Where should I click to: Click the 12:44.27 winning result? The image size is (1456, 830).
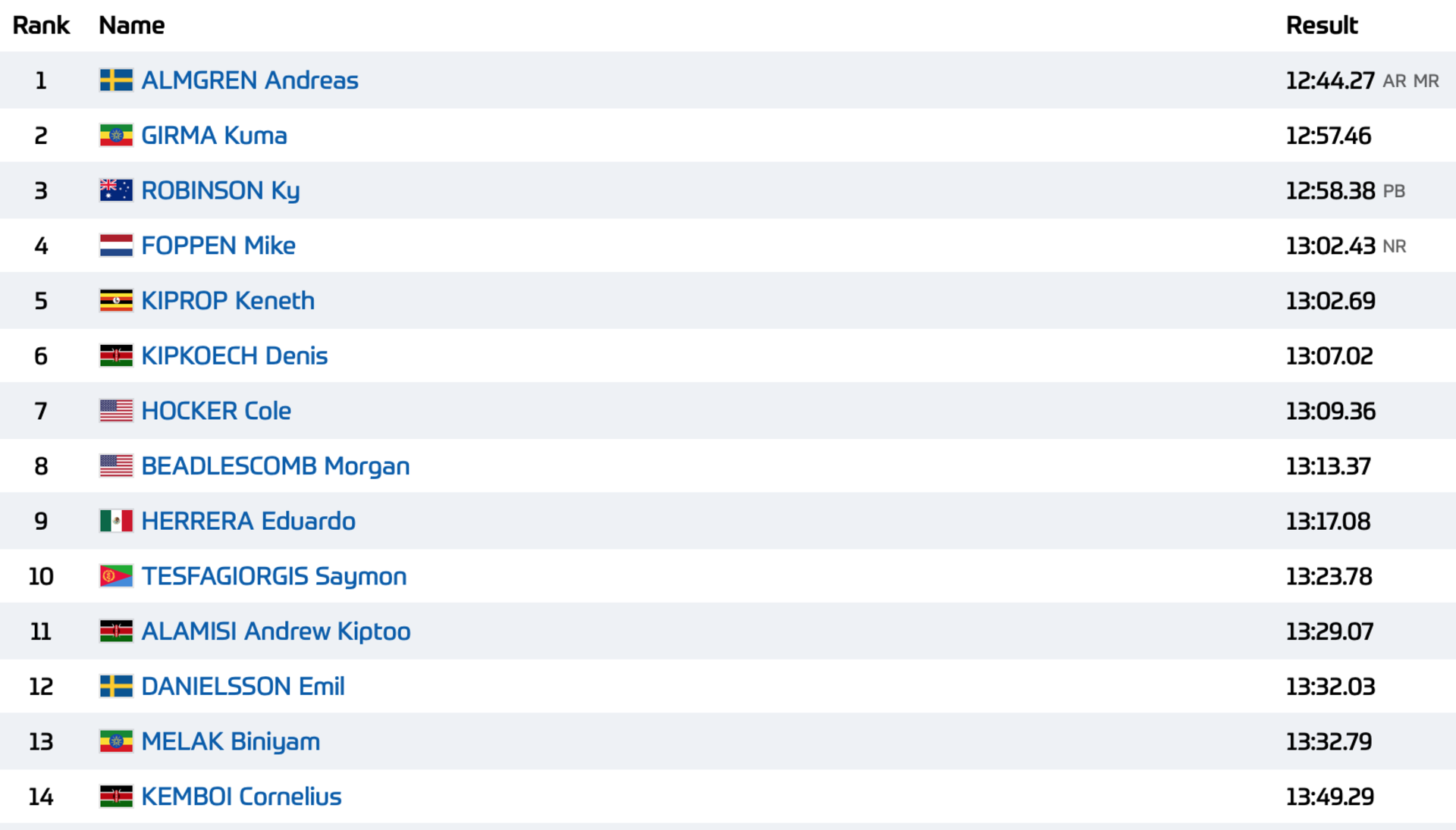[1330, 80]
